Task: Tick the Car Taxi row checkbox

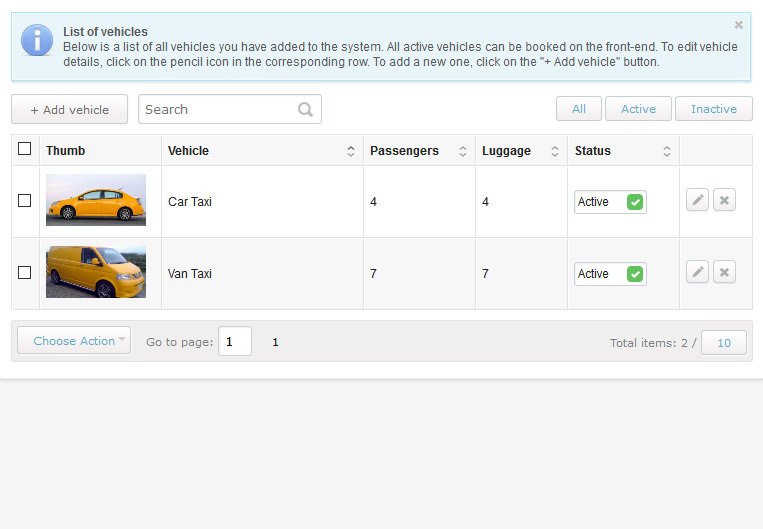Action: click(x=24, y=201)
